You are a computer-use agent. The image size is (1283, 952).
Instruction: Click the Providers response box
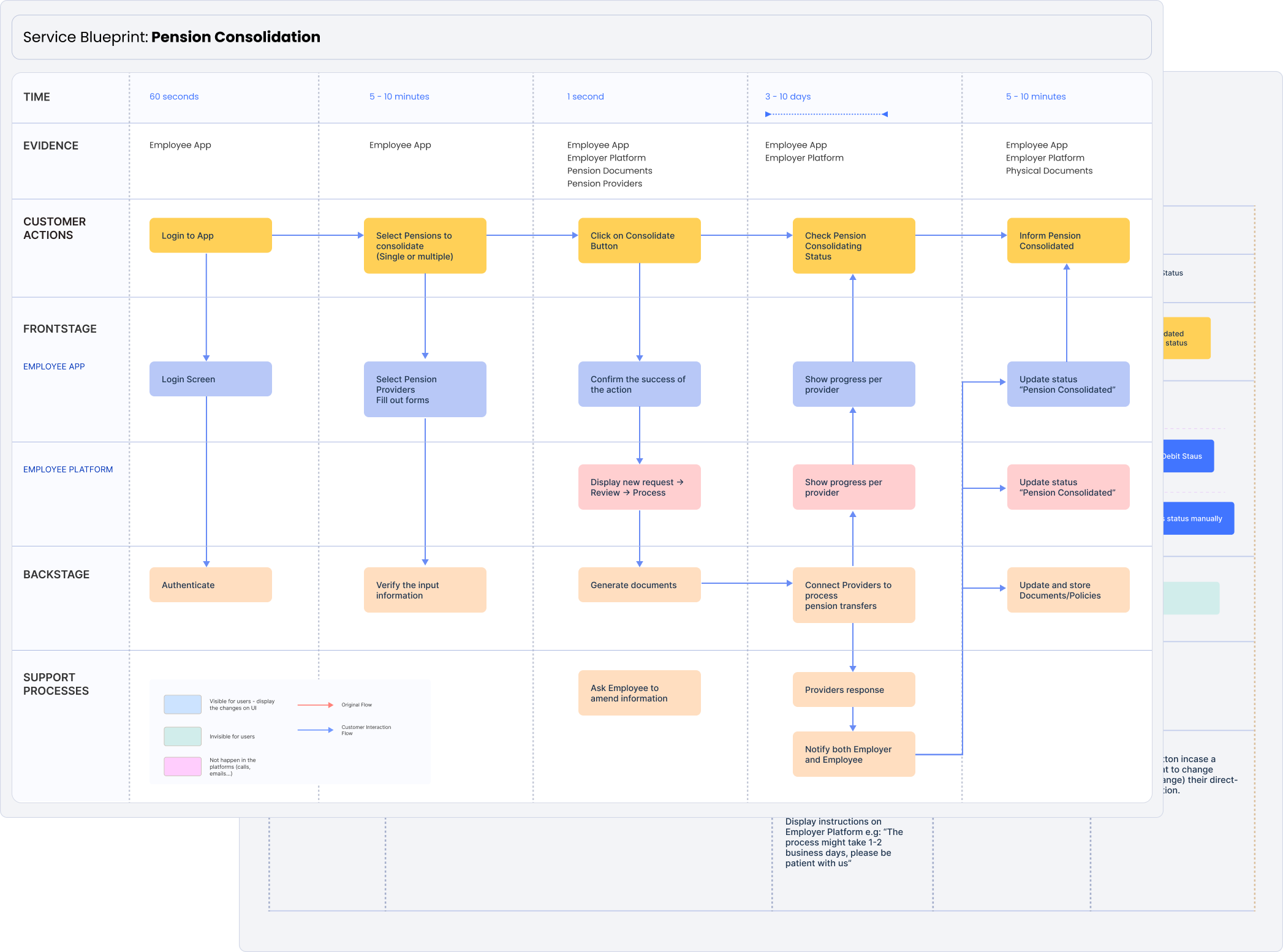point(853,689)
